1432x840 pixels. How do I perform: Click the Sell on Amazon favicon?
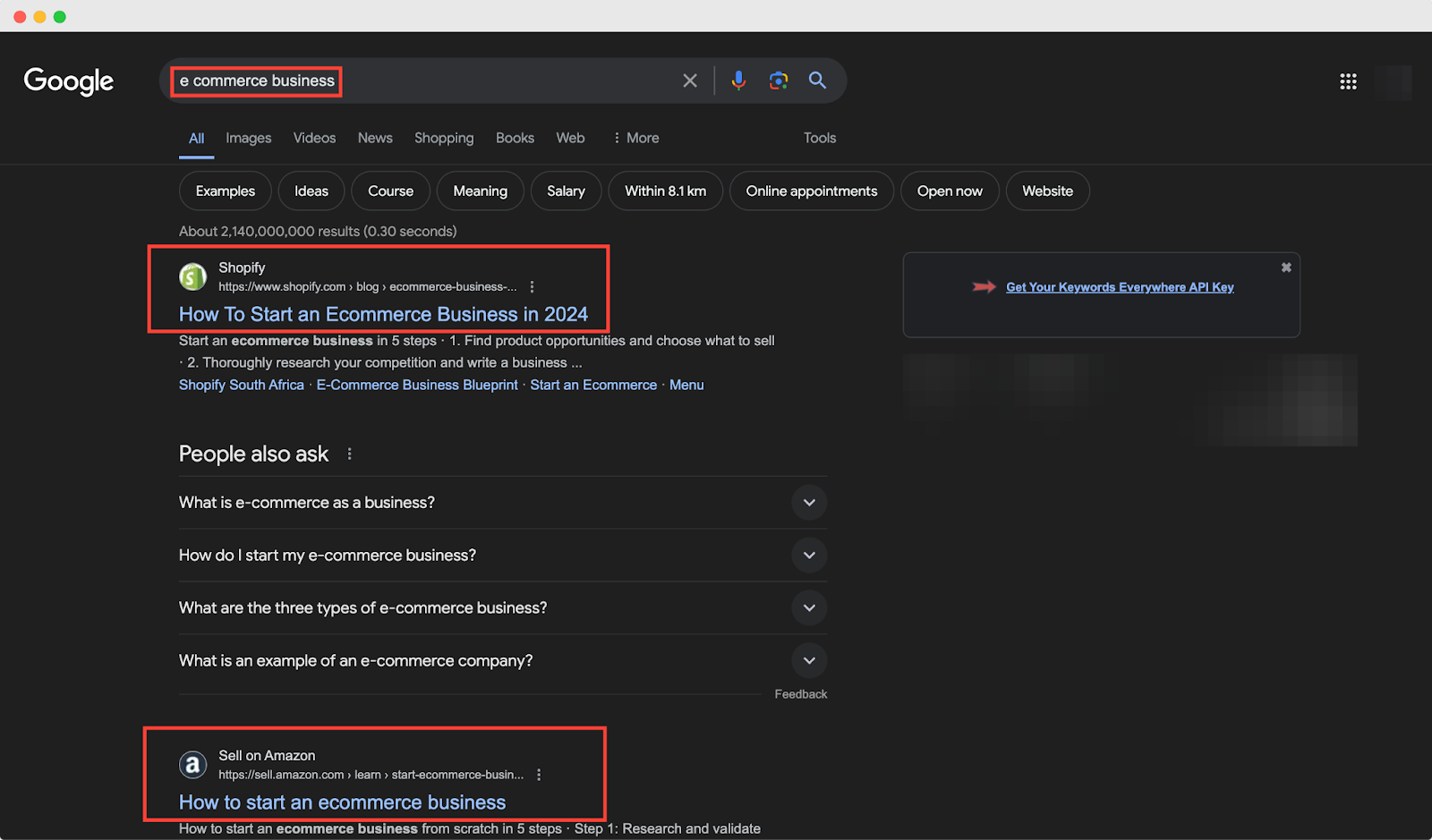pos(192,765)
